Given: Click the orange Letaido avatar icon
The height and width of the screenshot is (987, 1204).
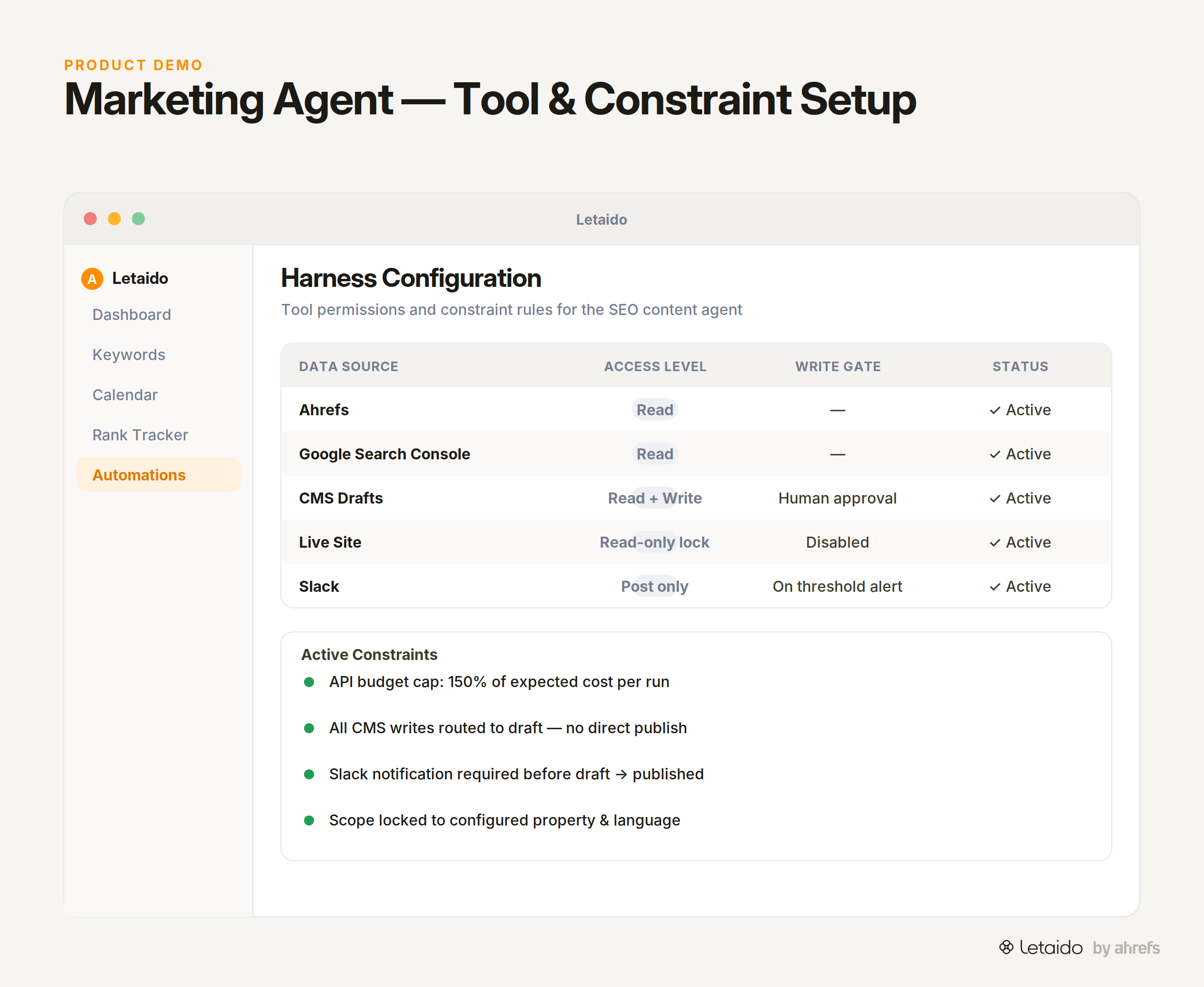Looking at the screenshot, I should 92,278.
